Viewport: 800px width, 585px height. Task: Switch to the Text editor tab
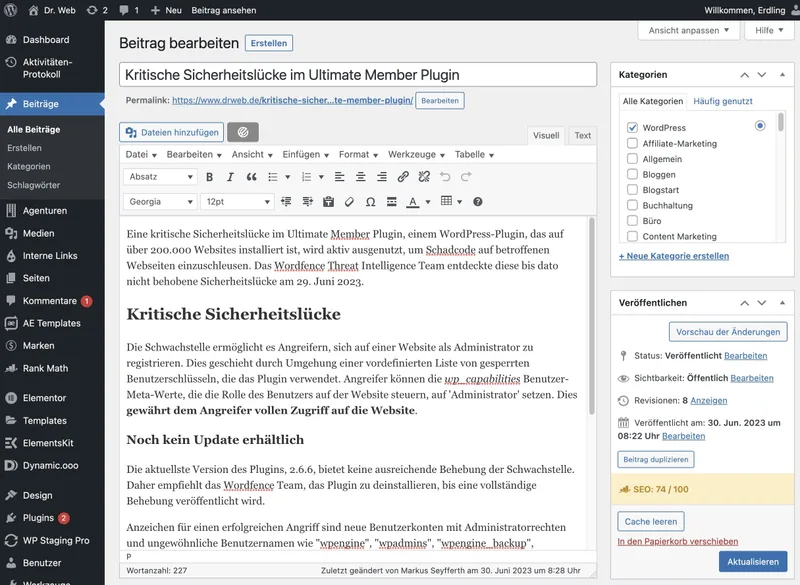[582, 135]
